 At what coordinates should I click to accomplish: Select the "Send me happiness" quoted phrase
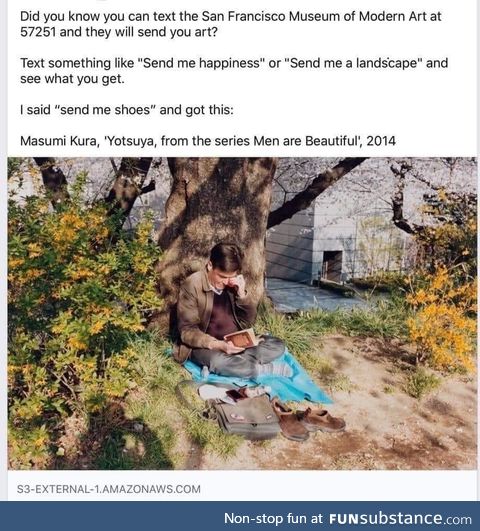202,63
